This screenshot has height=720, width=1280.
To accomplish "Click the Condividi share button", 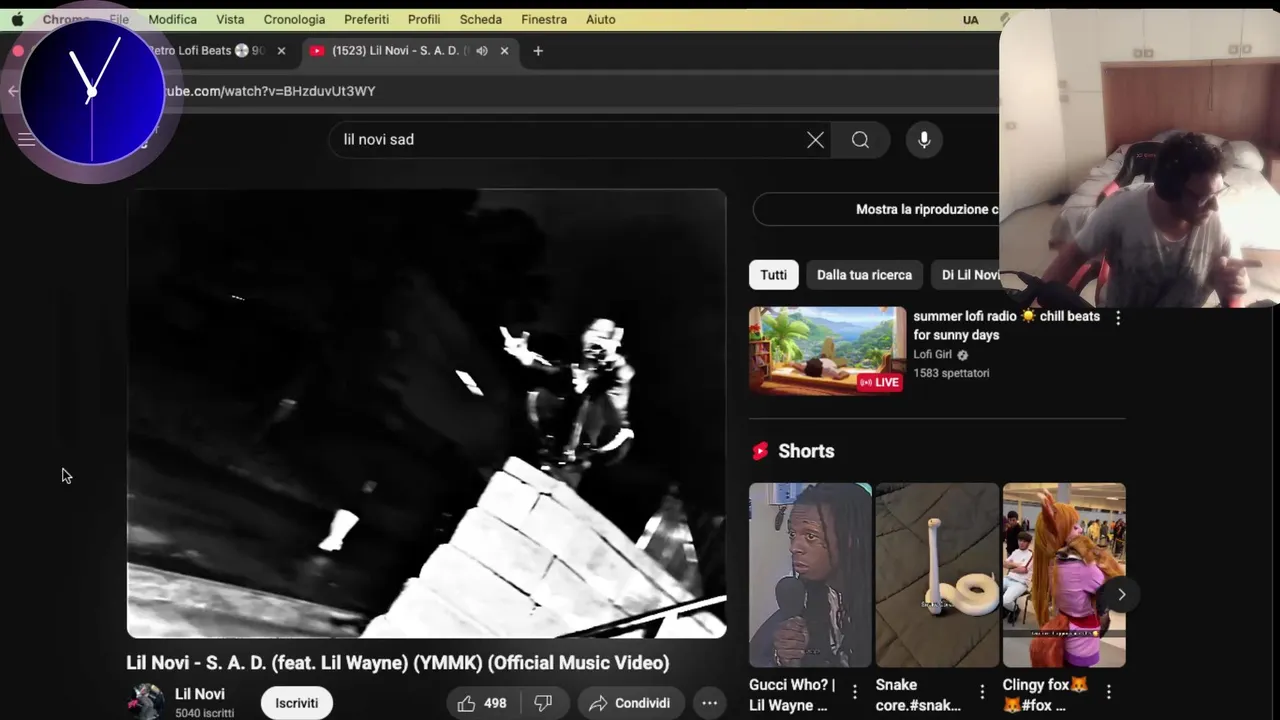I will tap(630, 703).
